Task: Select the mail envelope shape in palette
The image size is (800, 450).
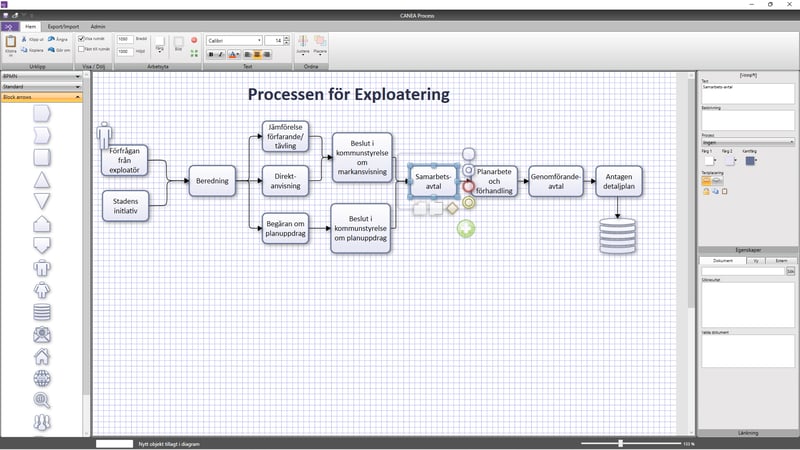Action: [42, 334]
